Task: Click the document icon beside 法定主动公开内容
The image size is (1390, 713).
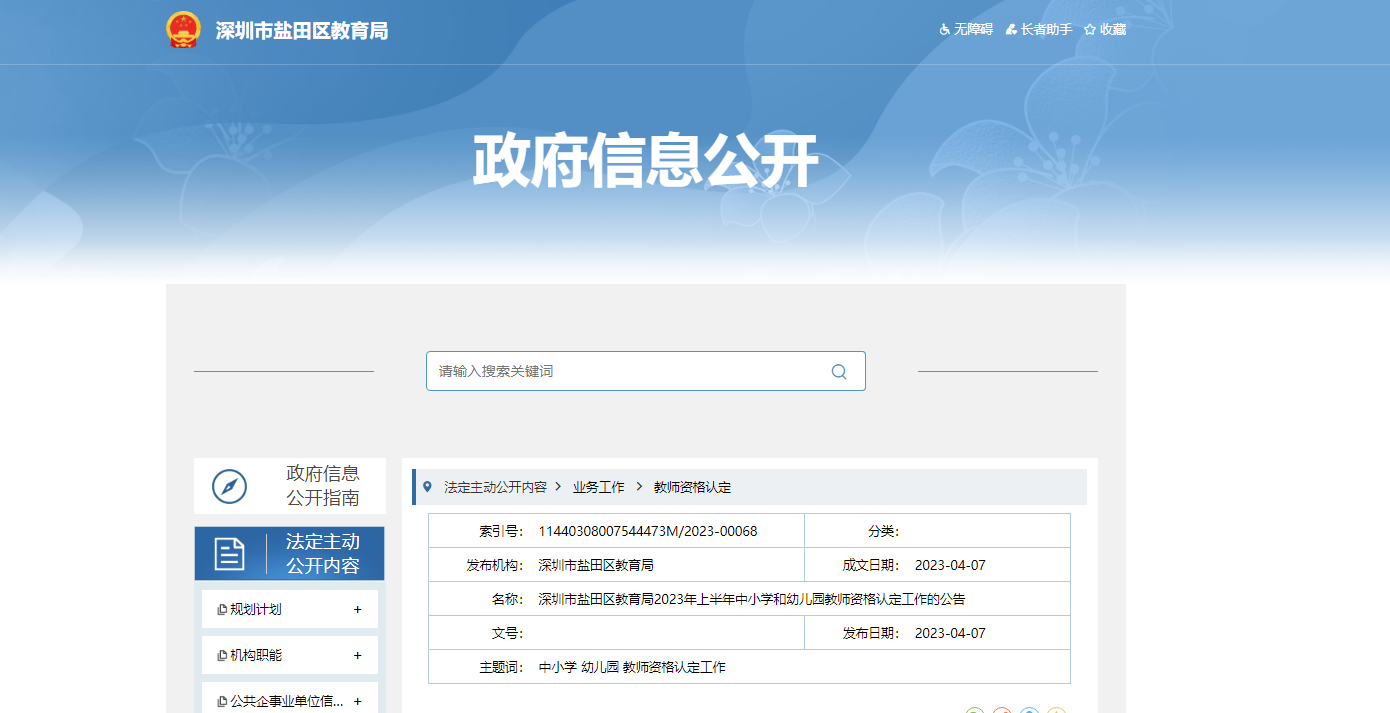Action: (230, 554)
